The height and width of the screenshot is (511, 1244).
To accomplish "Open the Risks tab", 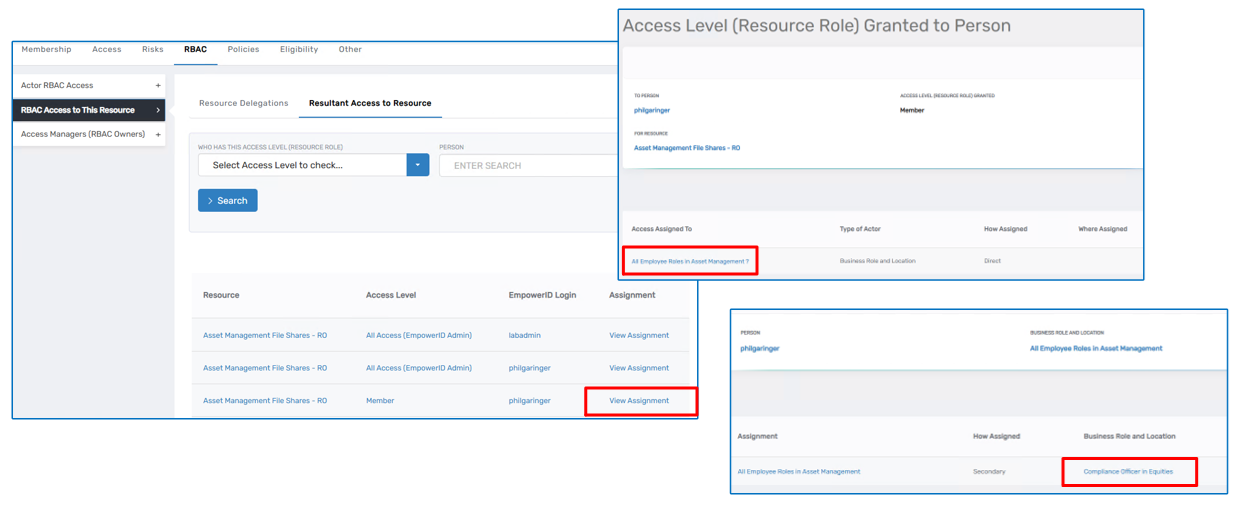I will [153, 49].
